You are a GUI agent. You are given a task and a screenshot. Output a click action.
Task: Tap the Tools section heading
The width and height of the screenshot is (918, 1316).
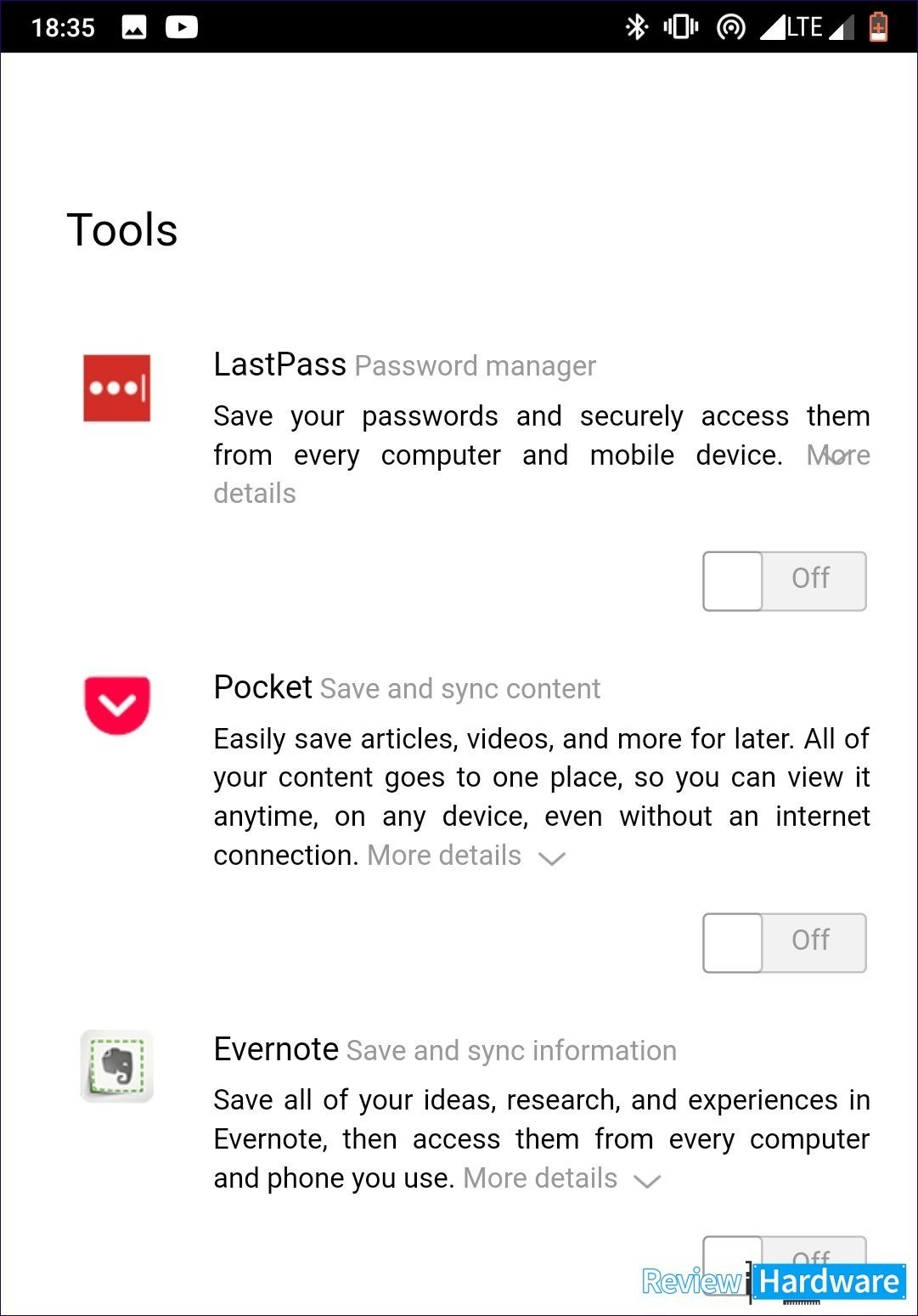pyautogui.click(x=122, y=230)
